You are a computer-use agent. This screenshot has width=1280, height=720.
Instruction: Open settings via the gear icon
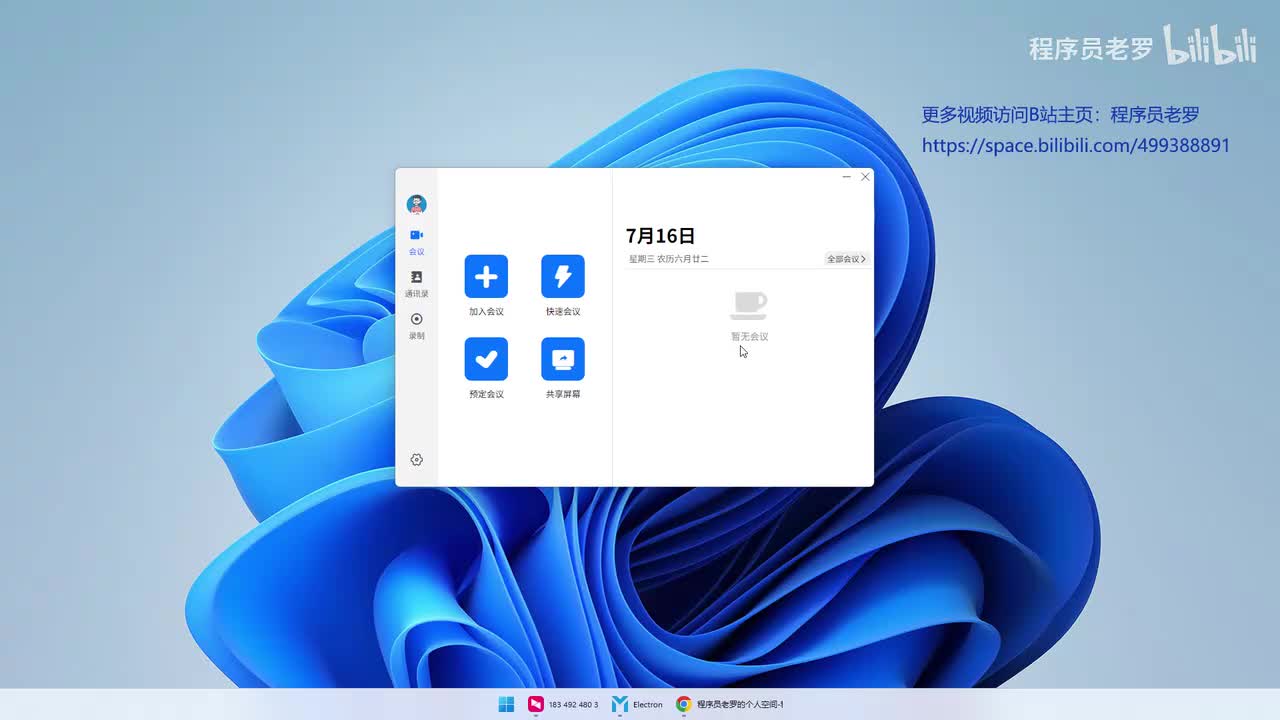click(417, 460)
